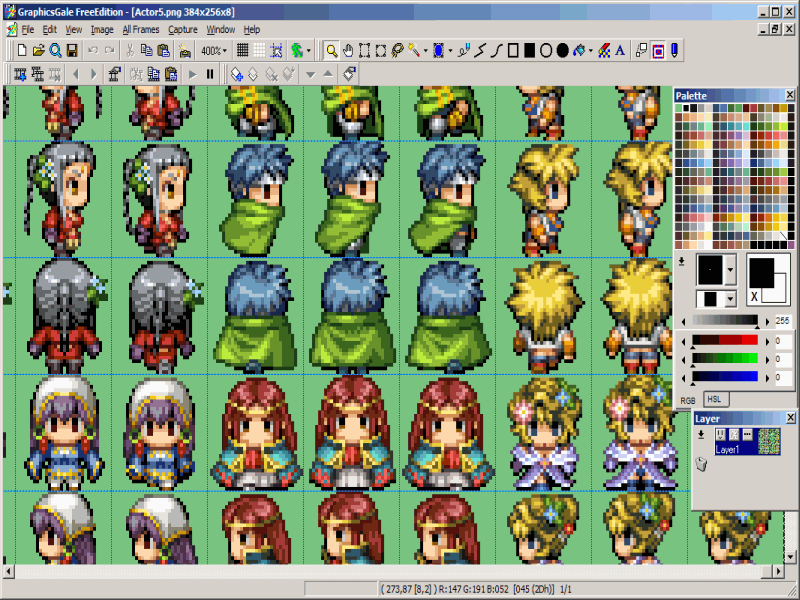Add a new frame with Add Frame icon
Viewport: 800px width, 600px height.
(x=20, y=74)
